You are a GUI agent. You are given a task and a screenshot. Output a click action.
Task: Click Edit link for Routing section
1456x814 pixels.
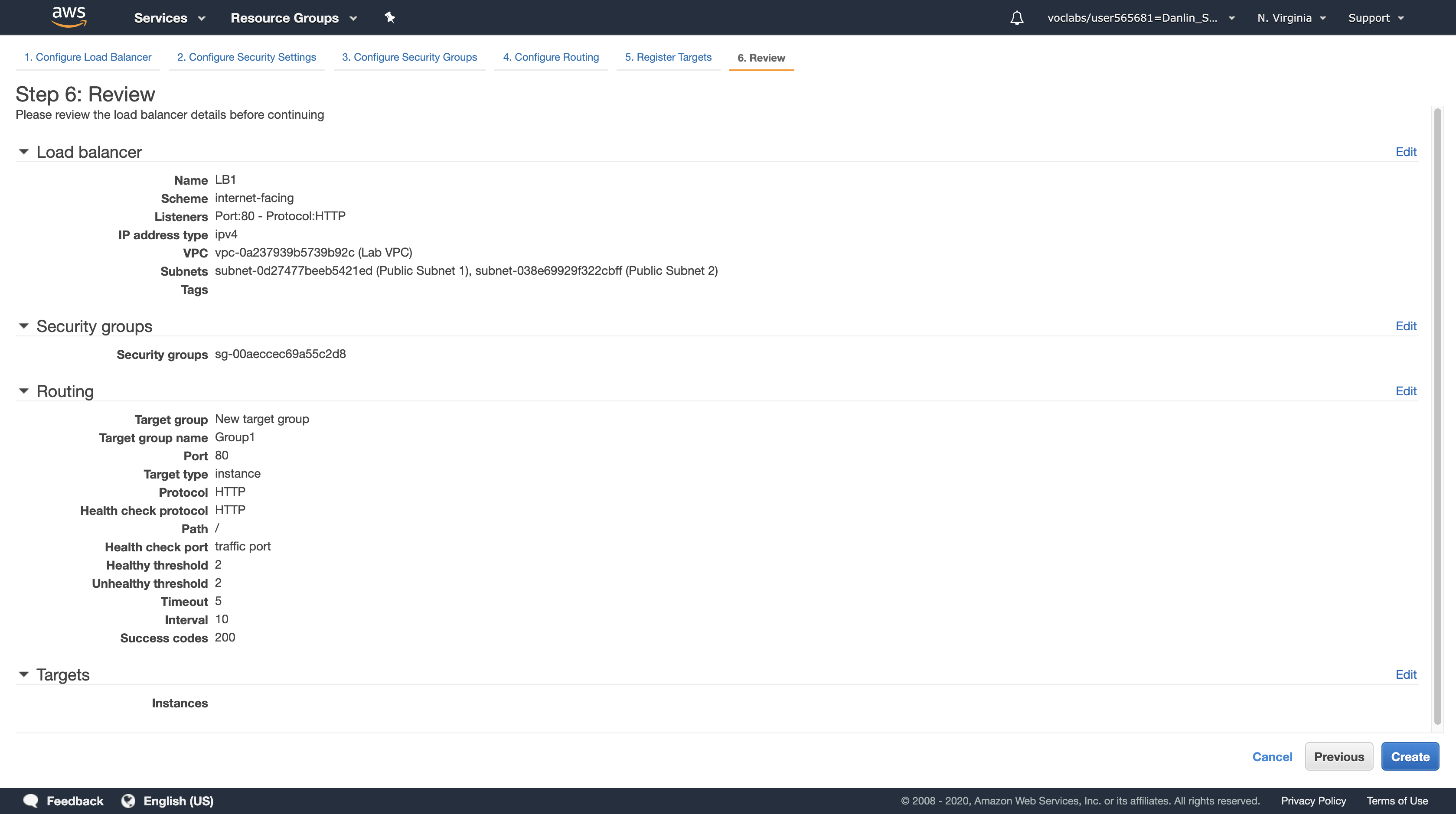click(x=1405, y=391)
